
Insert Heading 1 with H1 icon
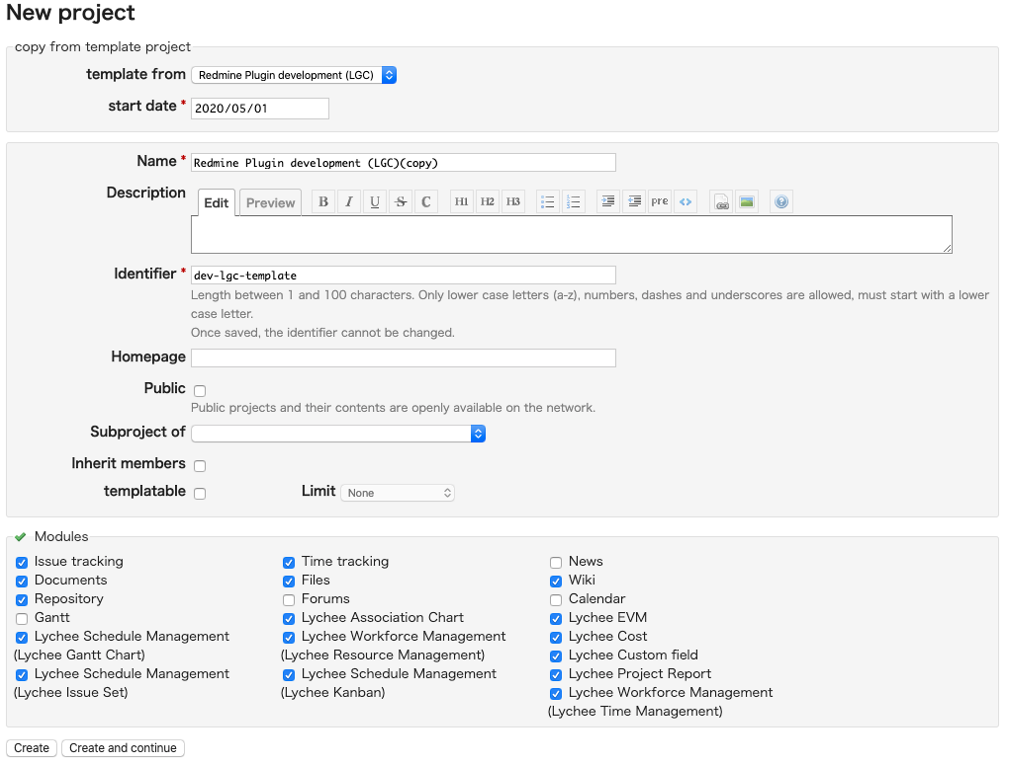tap(462, 202)
